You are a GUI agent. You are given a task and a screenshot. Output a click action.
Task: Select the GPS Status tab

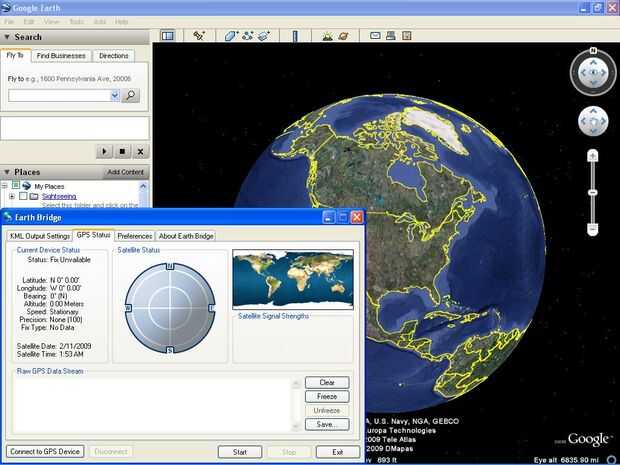[94, 235]
